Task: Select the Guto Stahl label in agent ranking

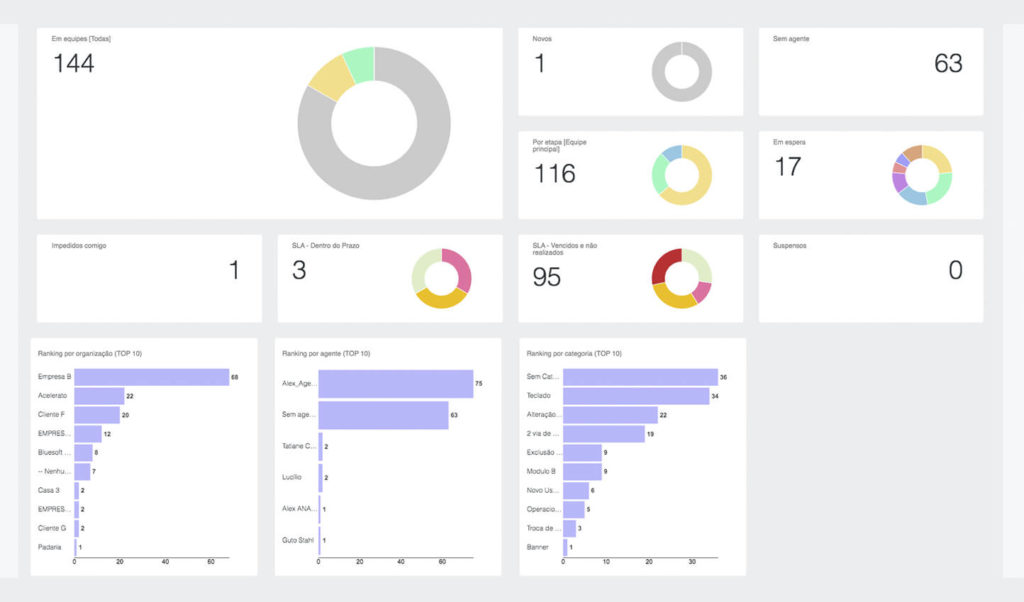Action: pyautogui.click(x=298, y=540)
